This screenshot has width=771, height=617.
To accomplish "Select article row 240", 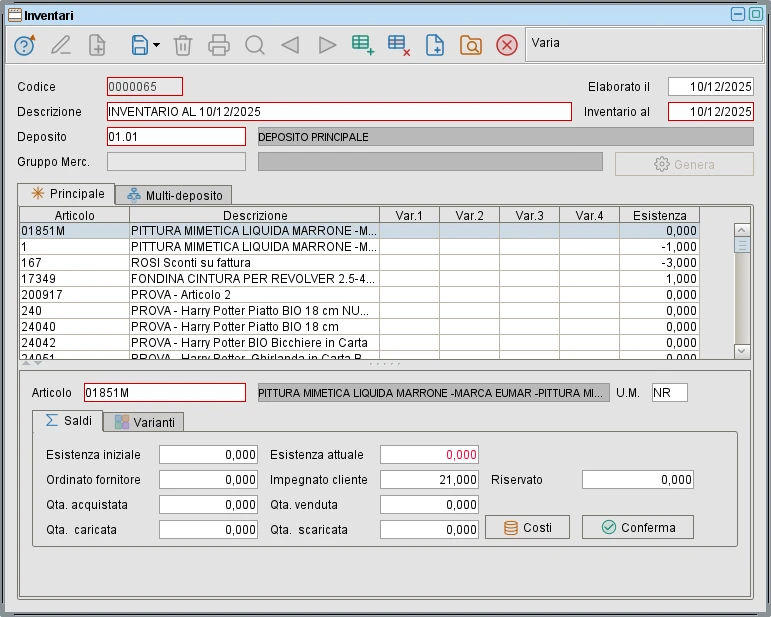I will click(x=359, y=311).
